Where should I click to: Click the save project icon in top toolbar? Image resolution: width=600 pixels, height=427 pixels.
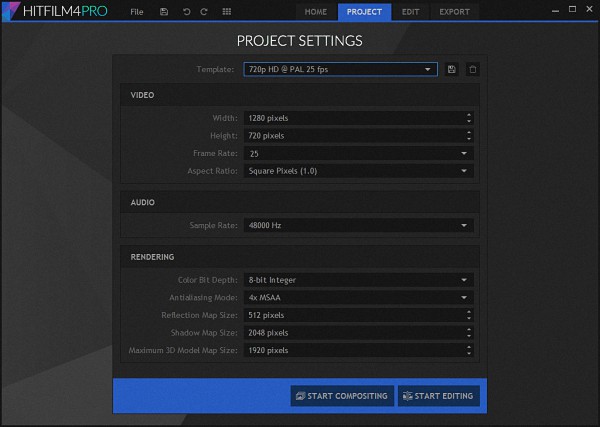coord(164,11)
